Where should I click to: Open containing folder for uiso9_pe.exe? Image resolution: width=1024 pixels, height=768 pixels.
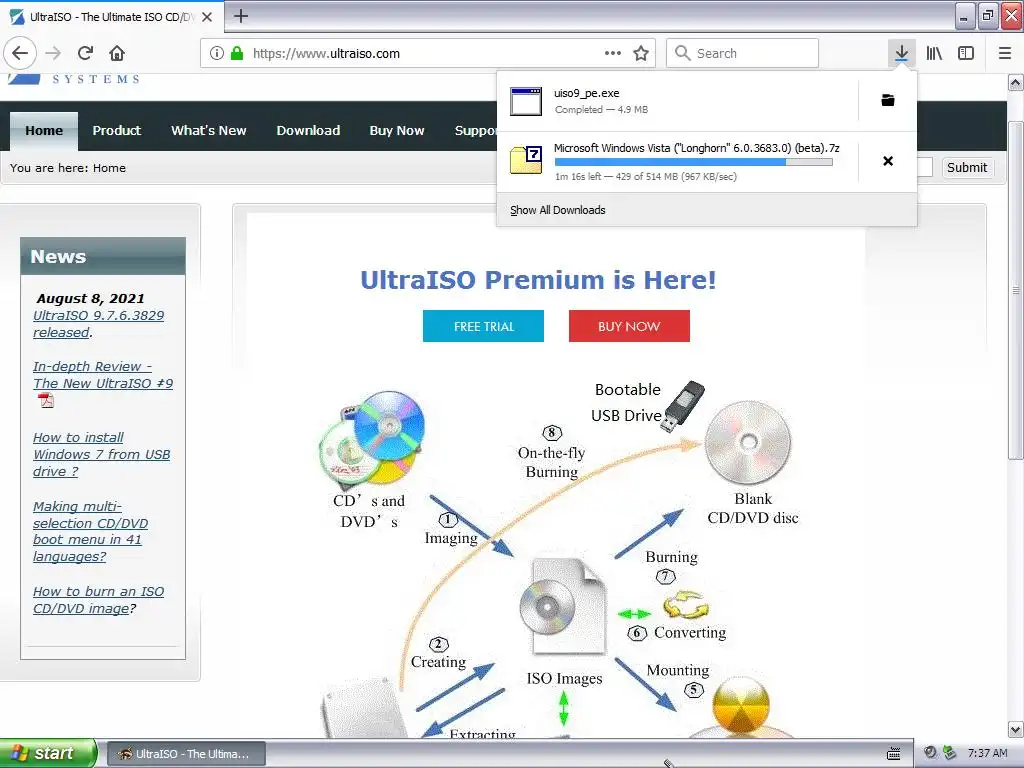coord(888,100)
